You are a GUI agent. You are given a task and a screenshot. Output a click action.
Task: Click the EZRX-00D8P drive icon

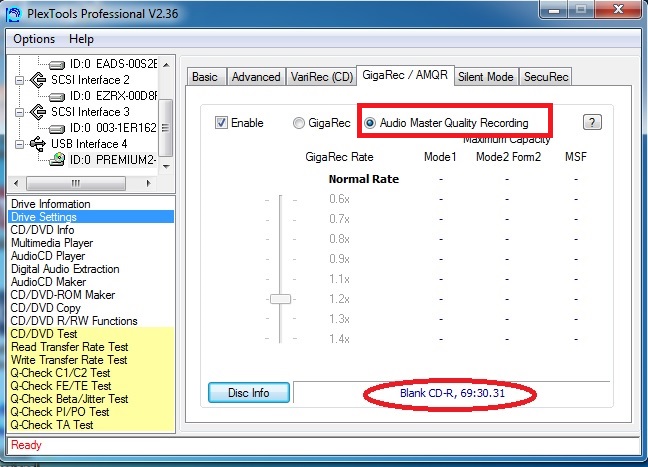coord(57,97)
